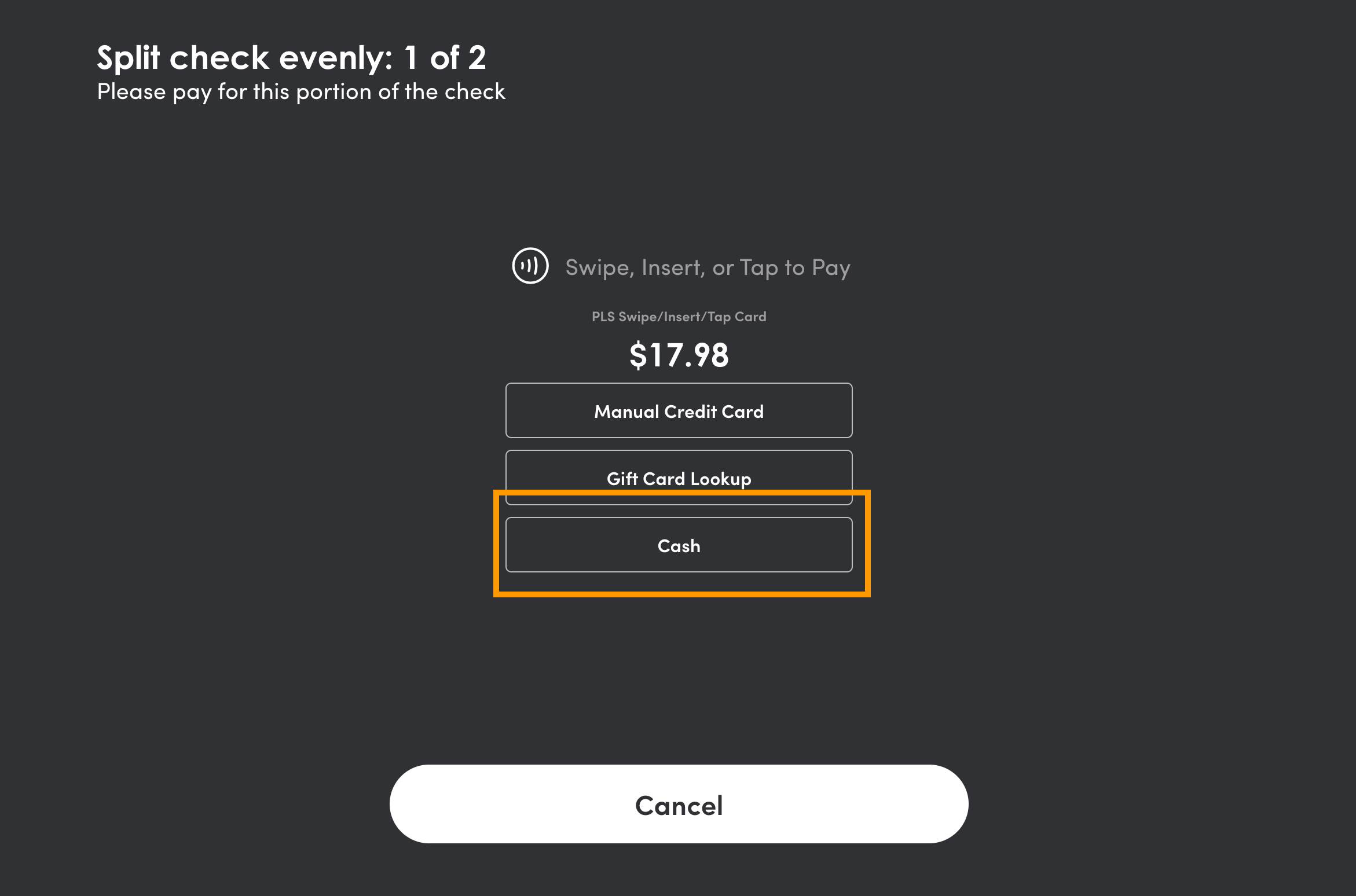Look up a gift card balance
Image resolution: width=1356 pixels, height=896 pixels.
click(679, 478)
